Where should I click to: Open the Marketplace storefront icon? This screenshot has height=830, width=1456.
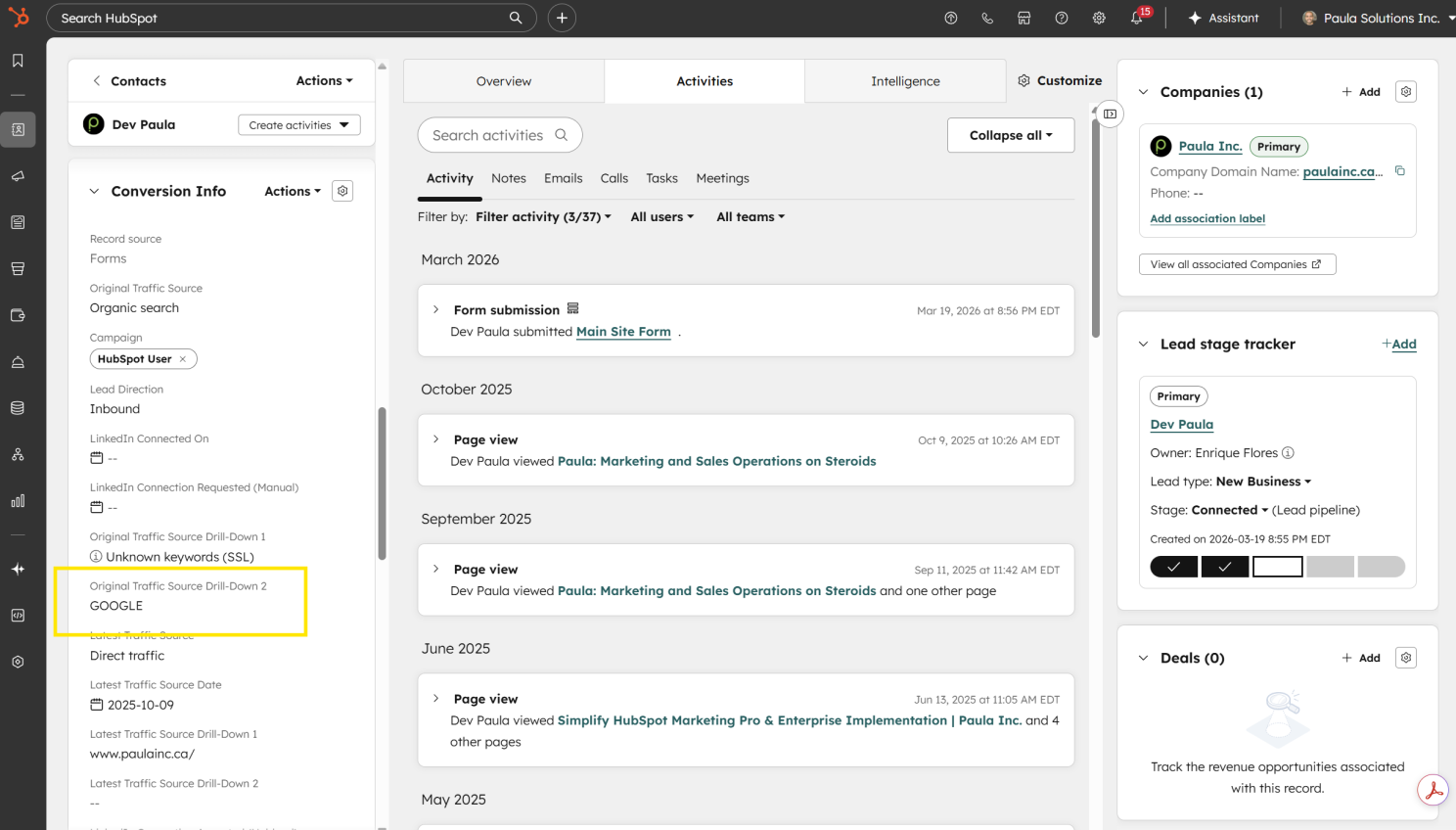coord(1024,18)
